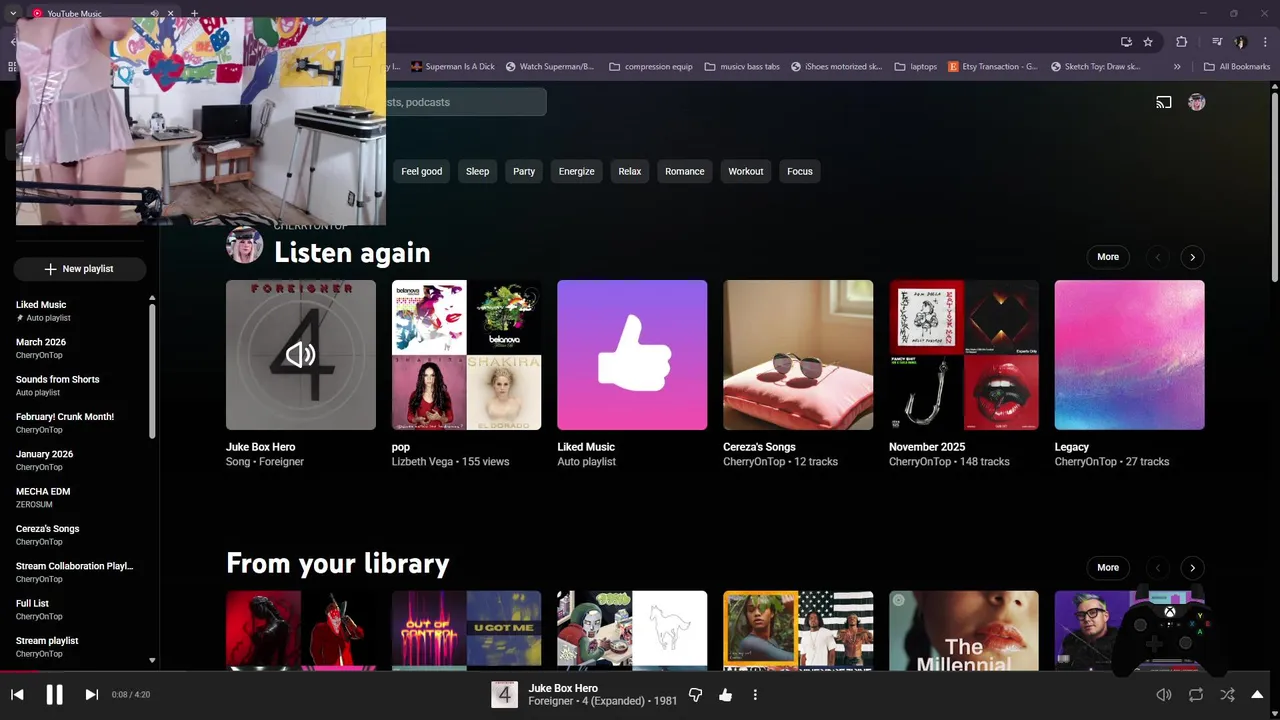Click the player volume icon

click(x=1164, y=694)
